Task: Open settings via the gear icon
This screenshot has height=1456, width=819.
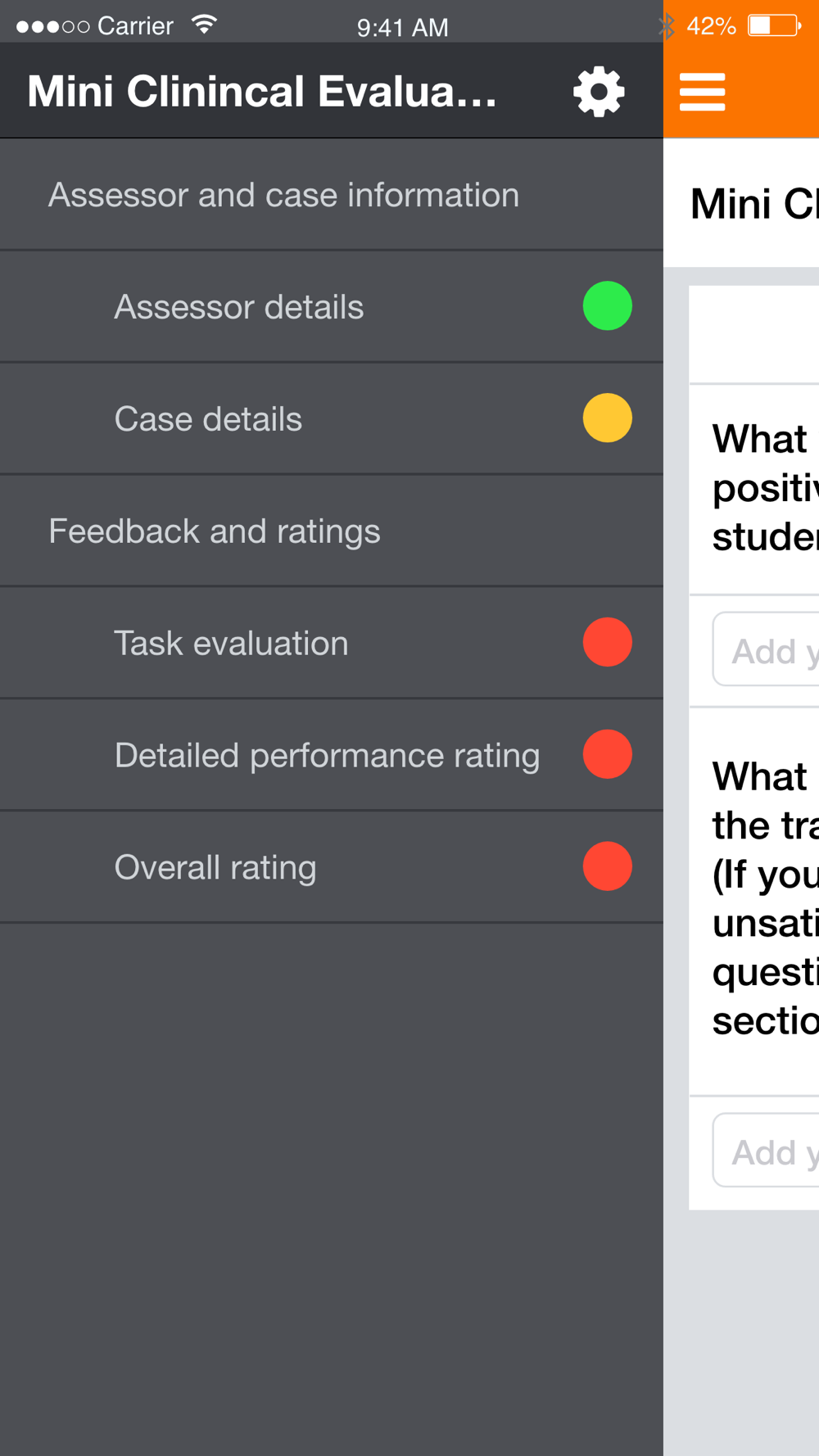Action: click(599, 92)
